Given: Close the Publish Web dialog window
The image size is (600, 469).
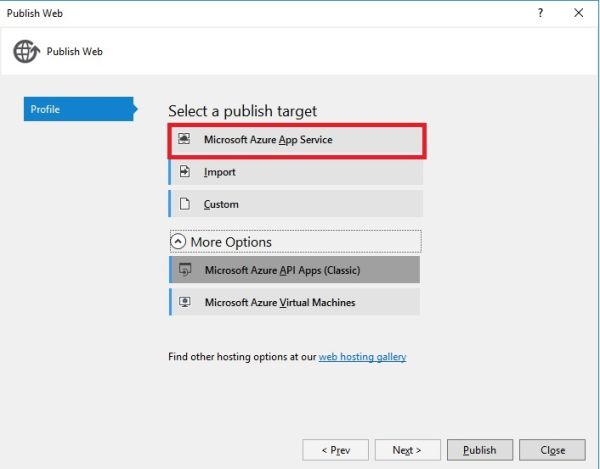Looking at the screenshot, I should [x=579, y=13].
